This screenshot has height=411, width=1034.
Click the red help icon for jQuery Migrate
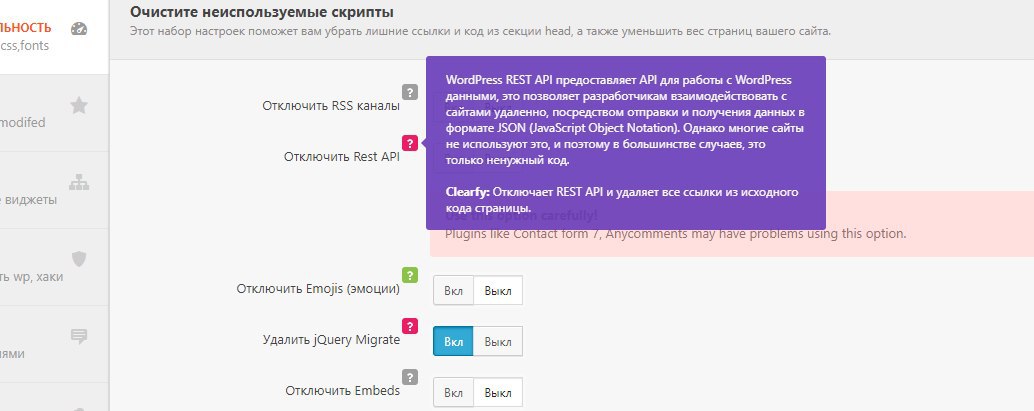pyautogui.click(x=409, y=325)
